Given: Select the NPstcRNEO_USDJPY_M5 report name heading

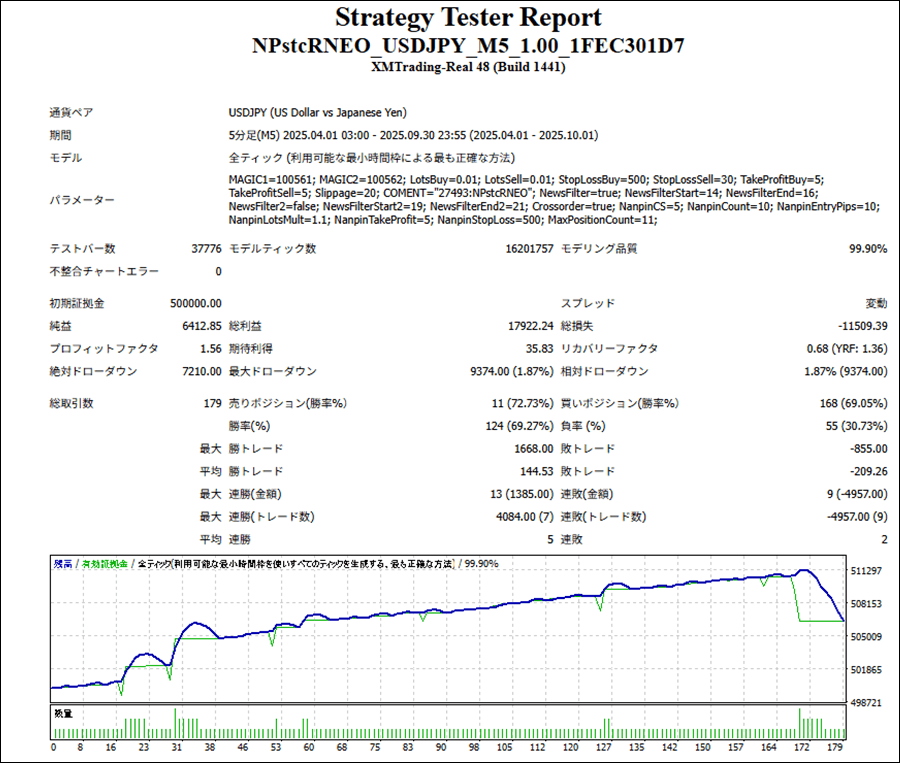Looking at the screenshot, I should coord(468,46).
